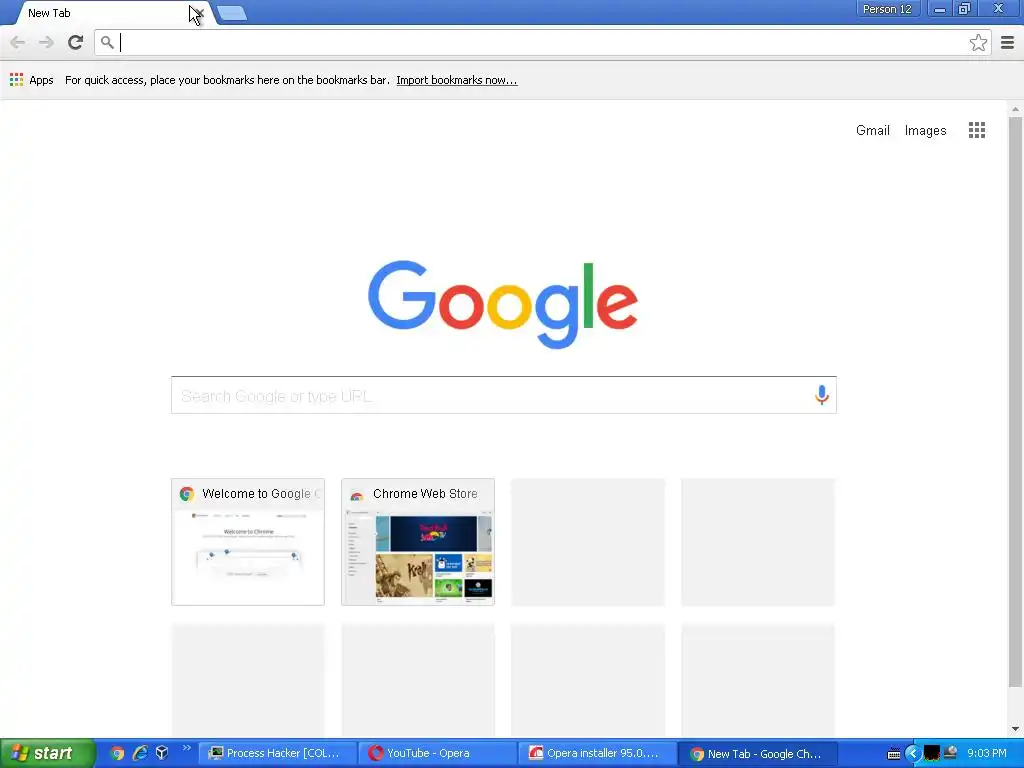Screen dimensions: 1024x768
Task: Switch to YouTube - Opera taskbar window
Action: point(436,754)
